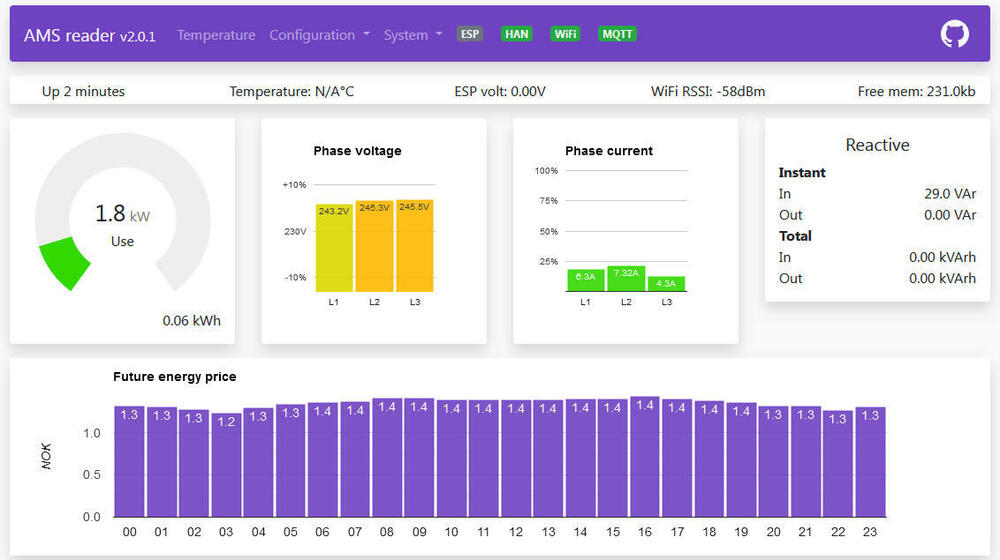Expand the System dropdown menu
This screenshot has width=1000, height=560.
pos(412,35)
